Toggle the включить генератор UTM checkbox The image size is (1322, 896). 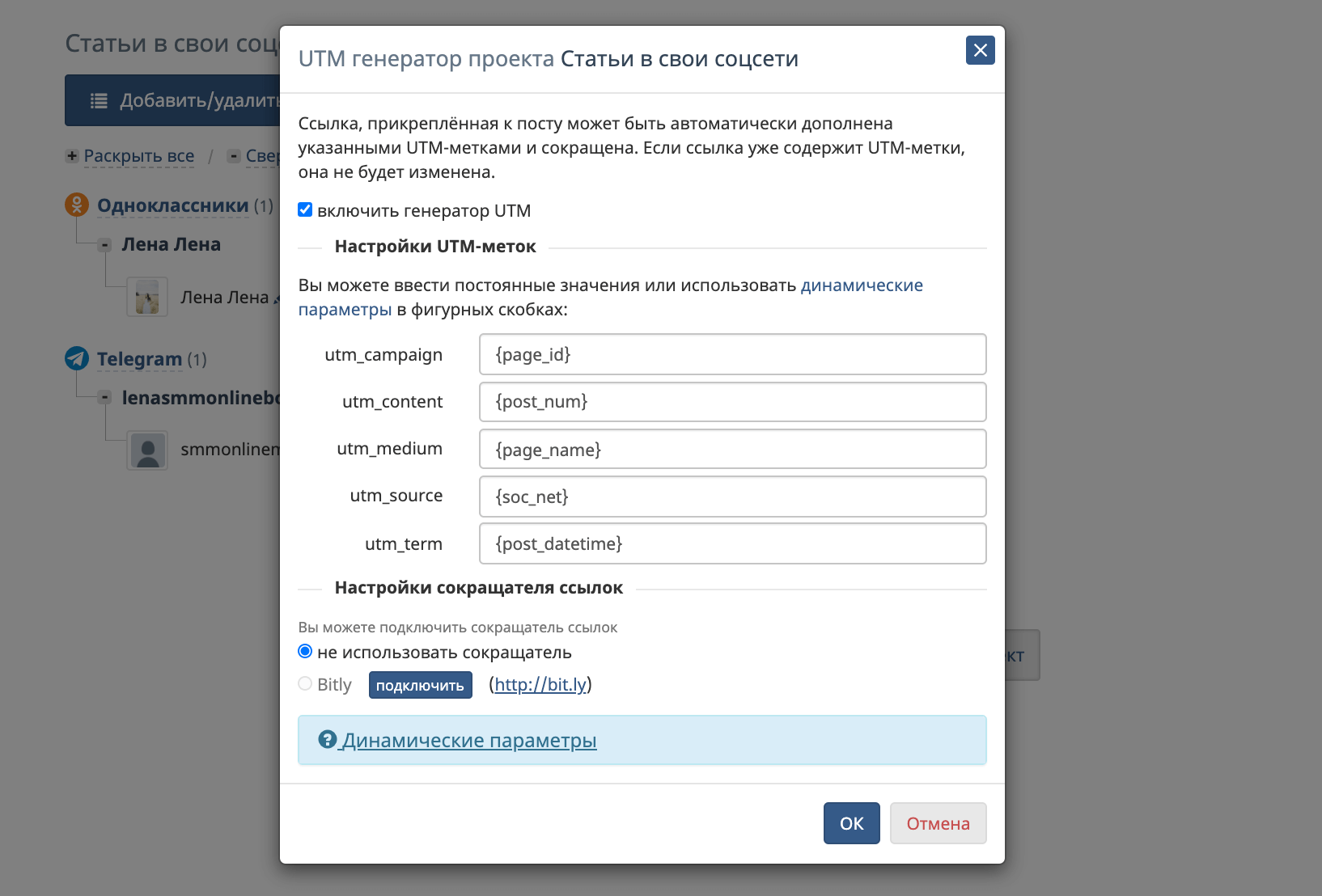(305, 210)
